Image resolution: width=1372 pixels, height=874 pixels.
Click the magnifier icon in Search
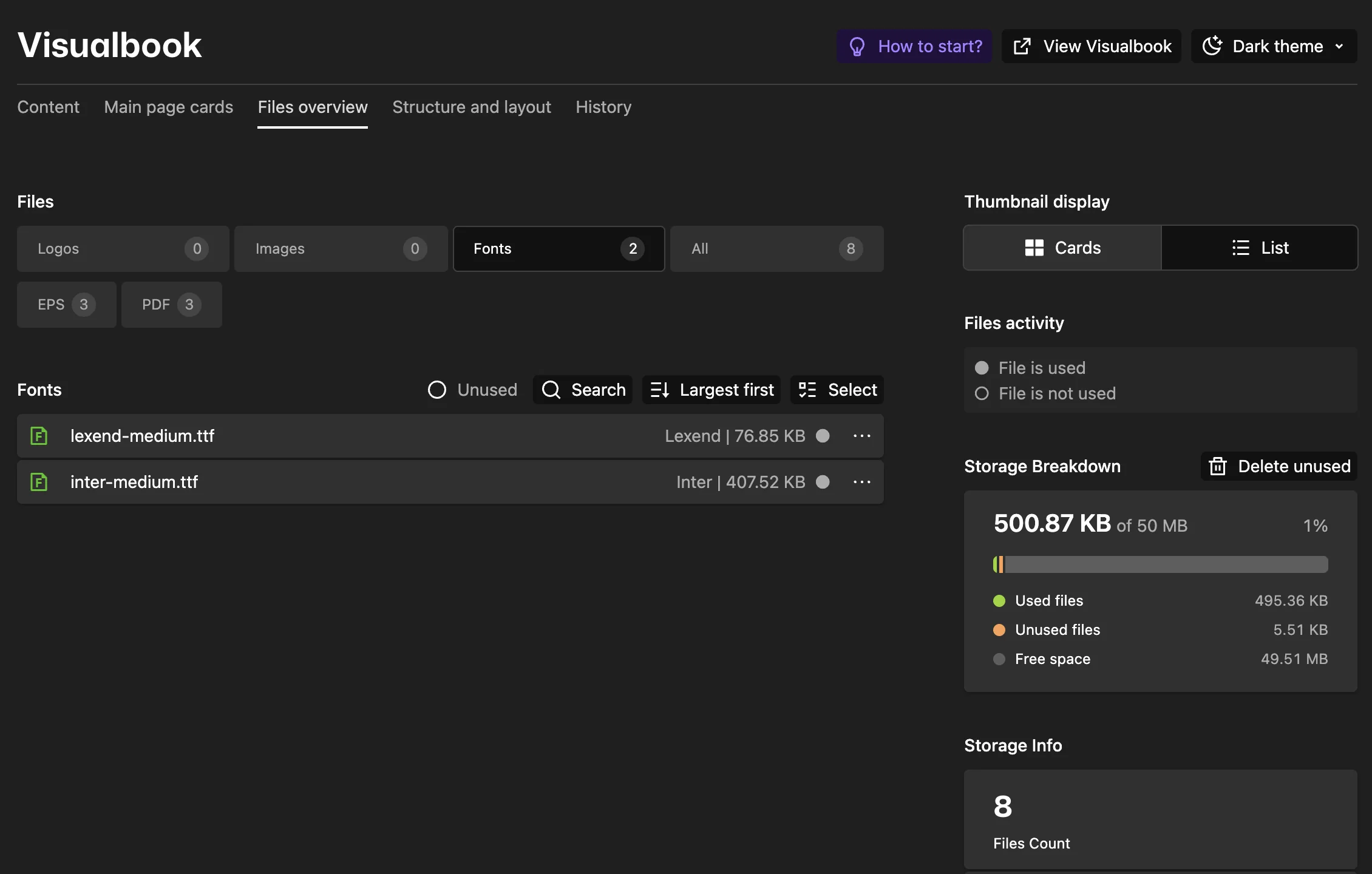pyautogui.click(x=551, y=390)
